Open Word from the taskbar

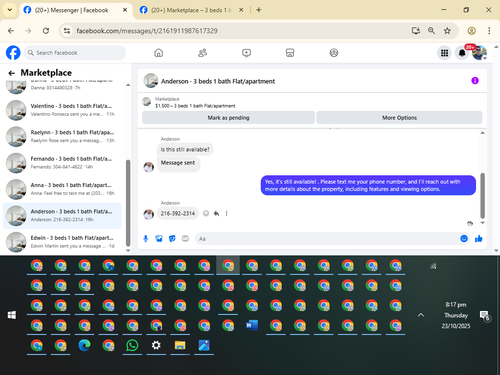click(252, 325)
